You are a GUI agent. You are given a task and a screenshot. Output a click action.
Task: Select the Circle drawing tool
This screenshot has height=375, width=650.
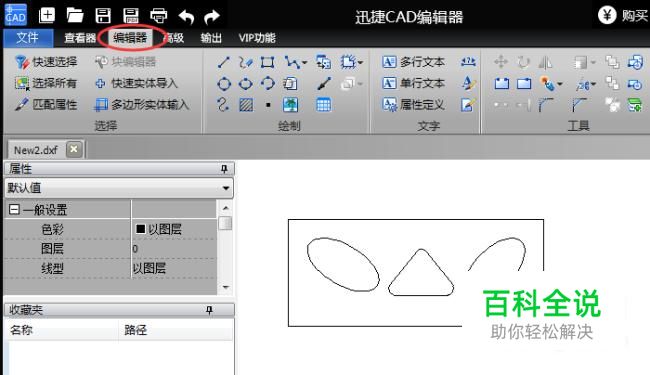coord(224,84)
